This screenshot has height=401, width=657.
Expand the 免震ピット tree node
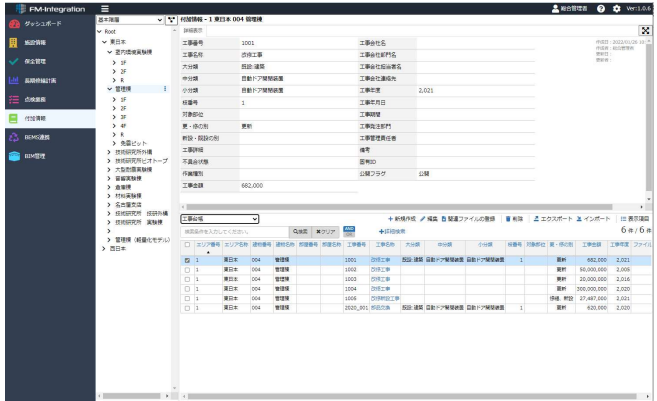[114, 143]
